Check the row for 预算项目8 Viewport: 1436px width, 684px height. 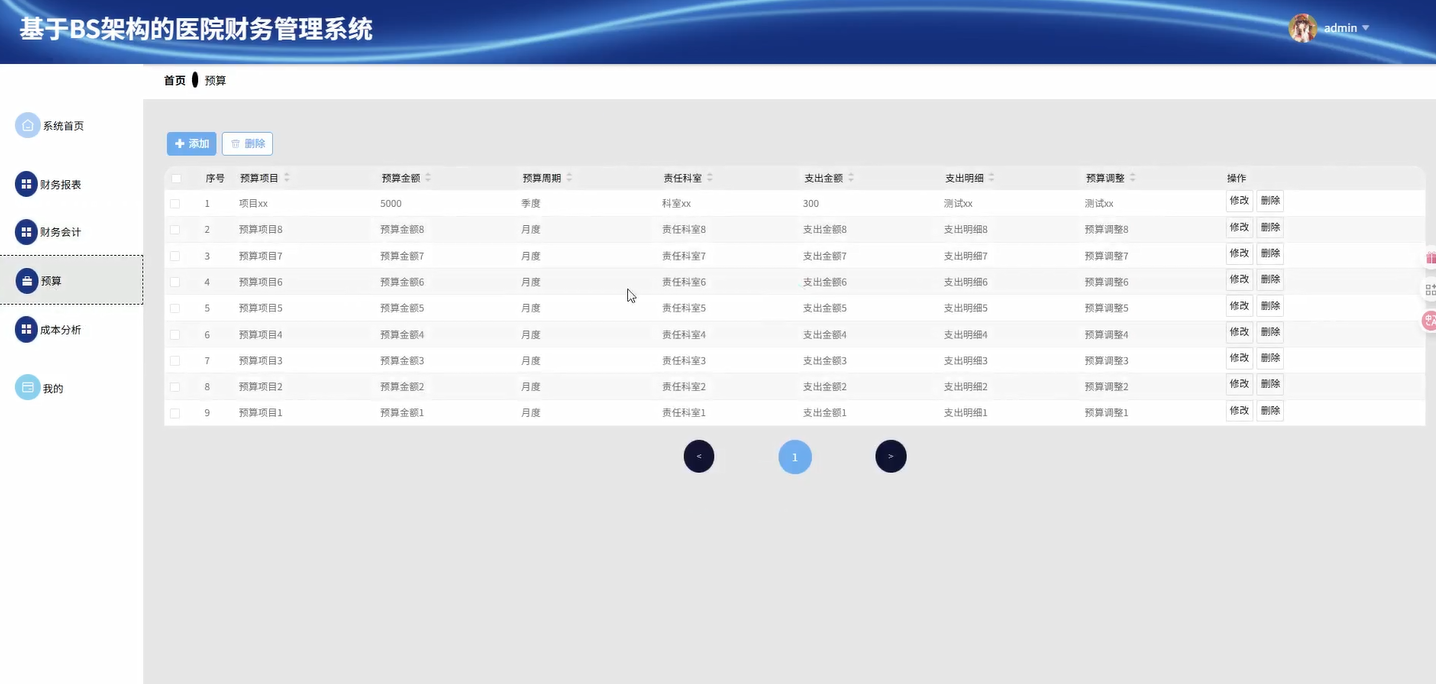click(x=175, y=229)
